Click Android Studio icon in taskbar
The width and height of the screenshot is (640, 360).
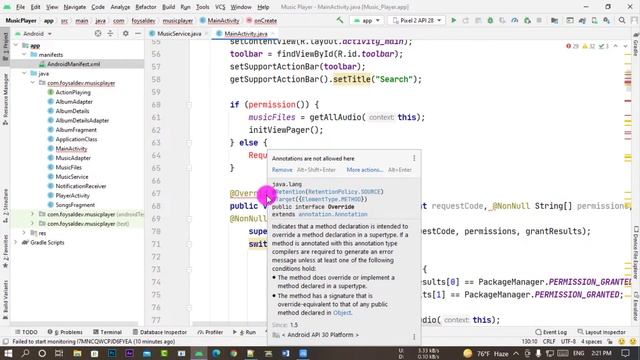[x=199, y=353]
